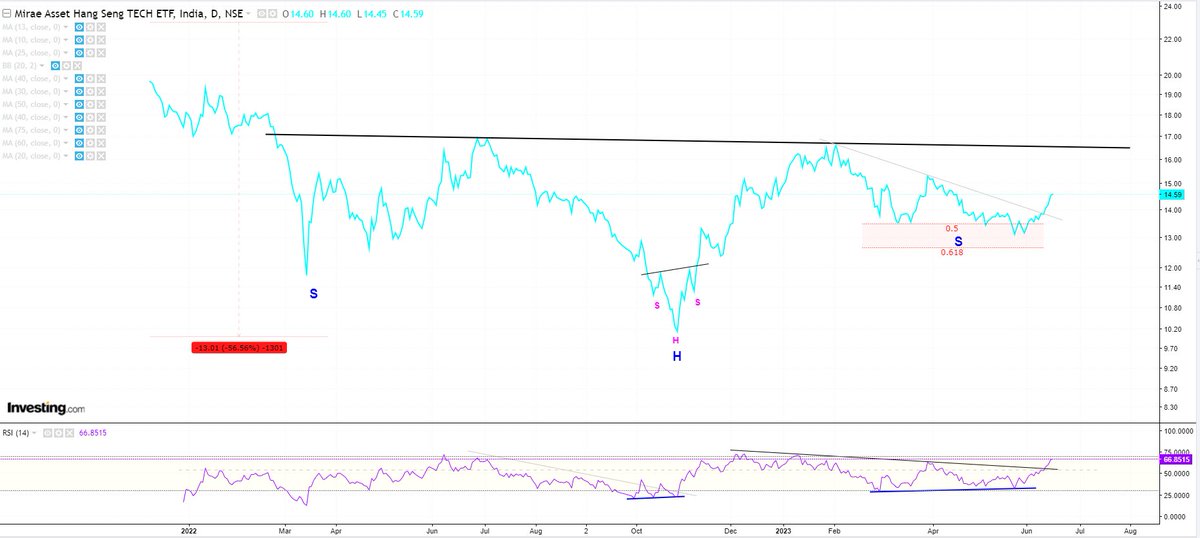This screenshot has height=538, width=1200.
Task: Expand the MA (20, close, 0) dropdown arrow
Action: 65,156
